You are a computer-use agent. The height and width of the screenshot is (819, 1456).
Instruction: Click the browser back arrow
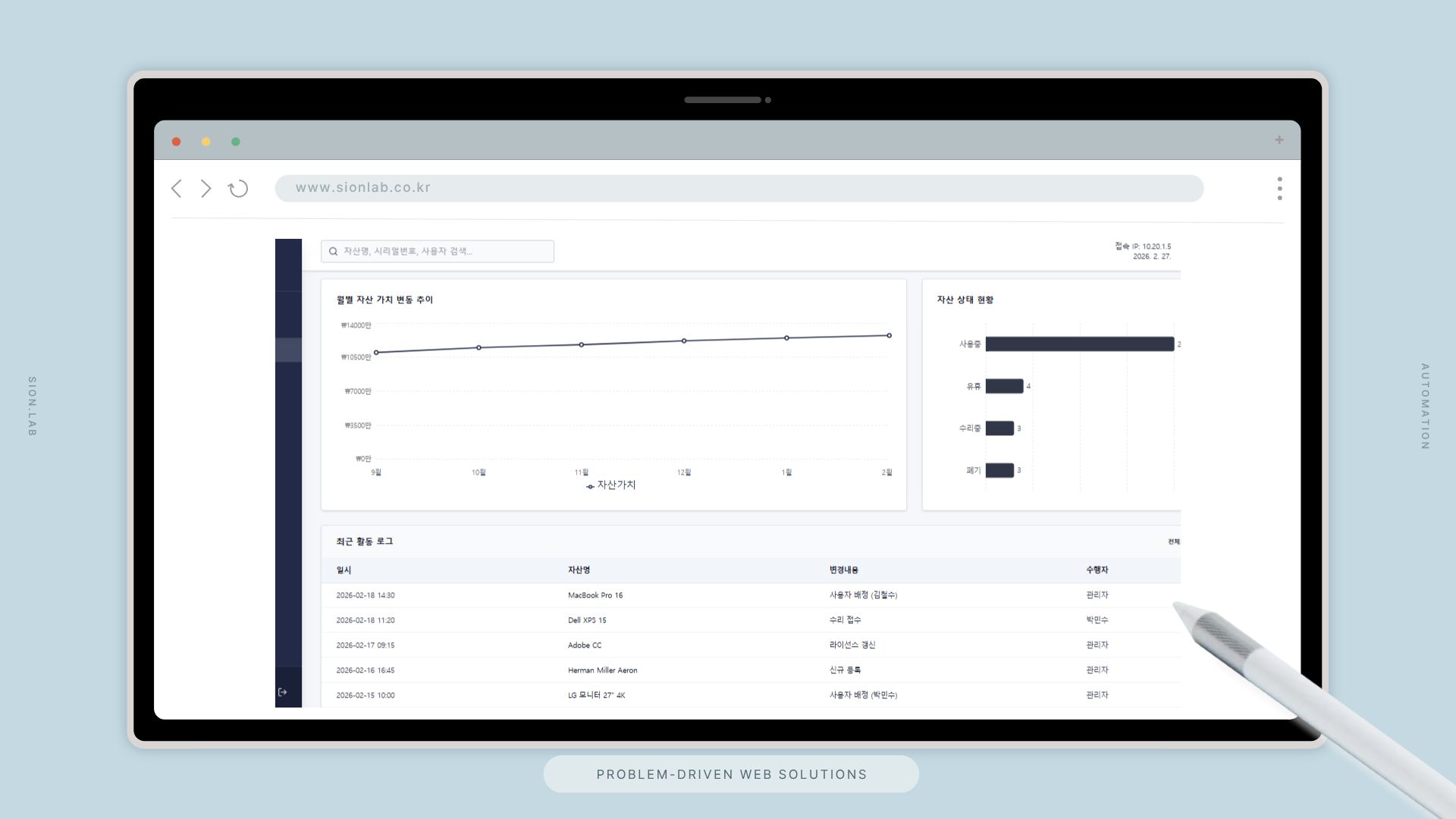(x=177, y=189)
